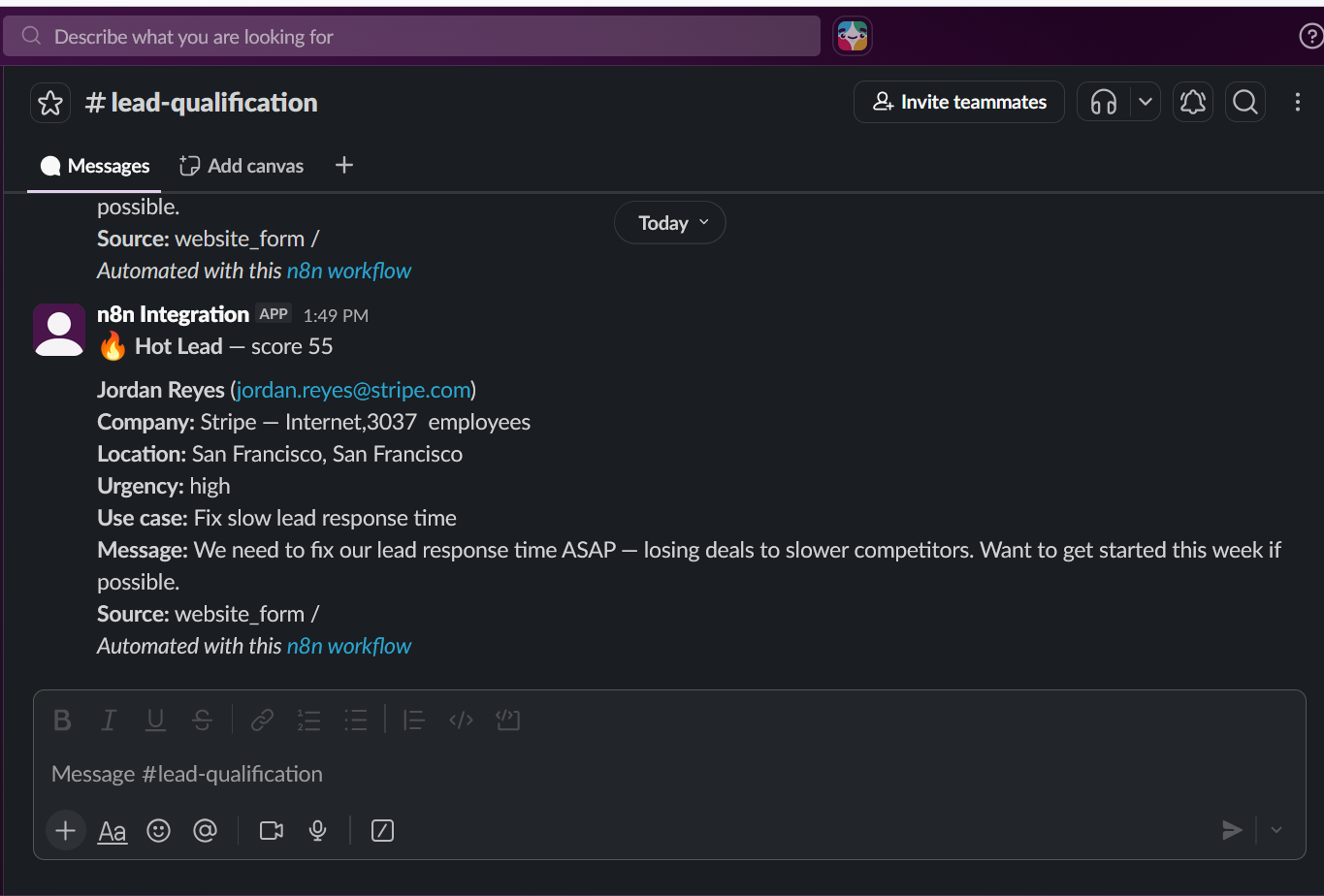Open the channel's more actions menu
The image size is (1324, 896).
1298,102
